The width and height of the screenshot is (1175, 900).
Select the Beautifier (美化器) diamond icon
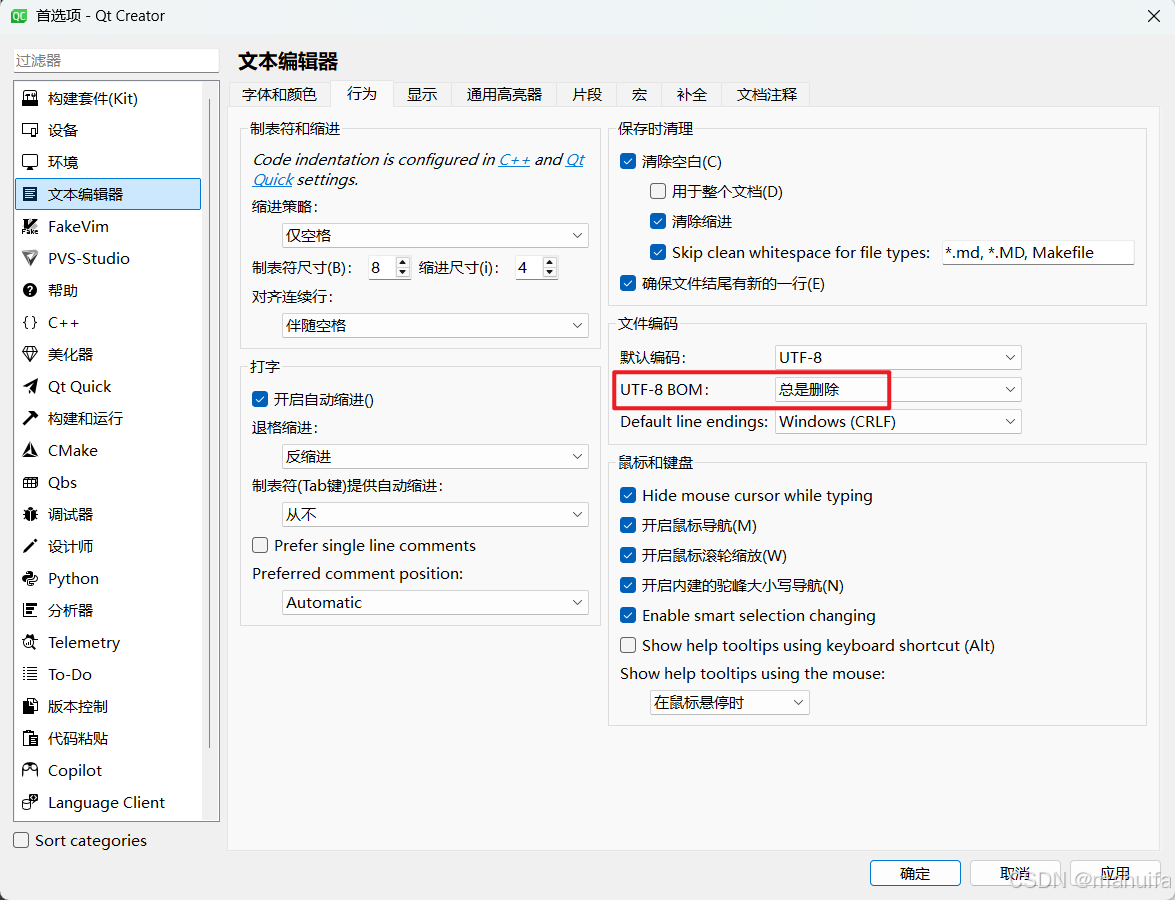(x=30, y=354)
